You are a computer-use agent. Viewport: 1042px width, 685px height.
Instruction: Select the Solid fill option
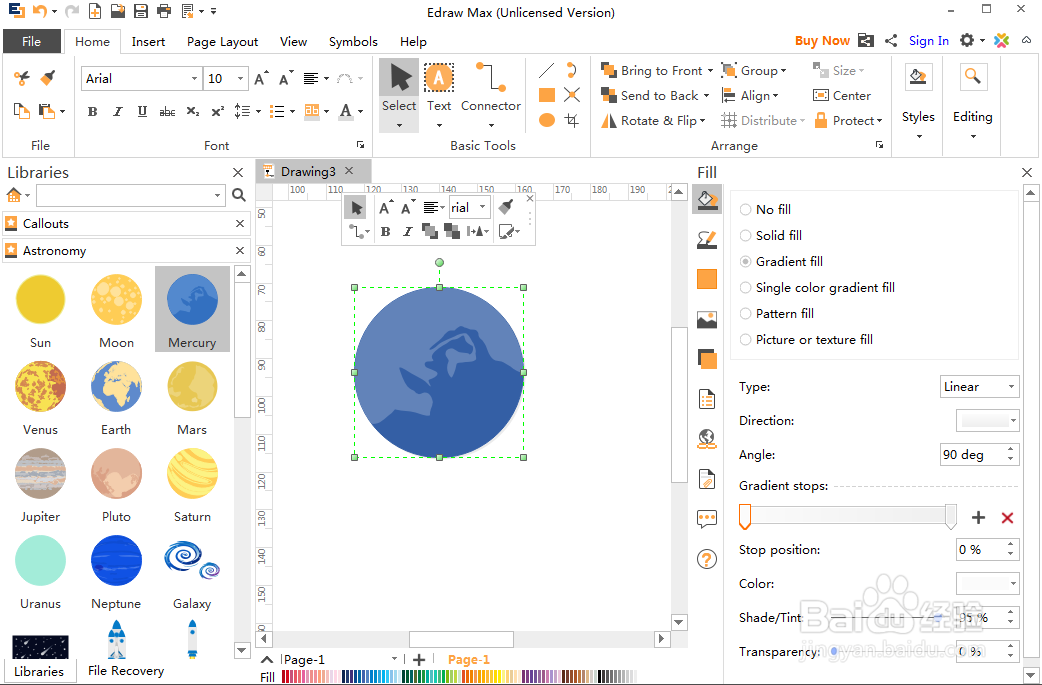[x=771, y=235]
